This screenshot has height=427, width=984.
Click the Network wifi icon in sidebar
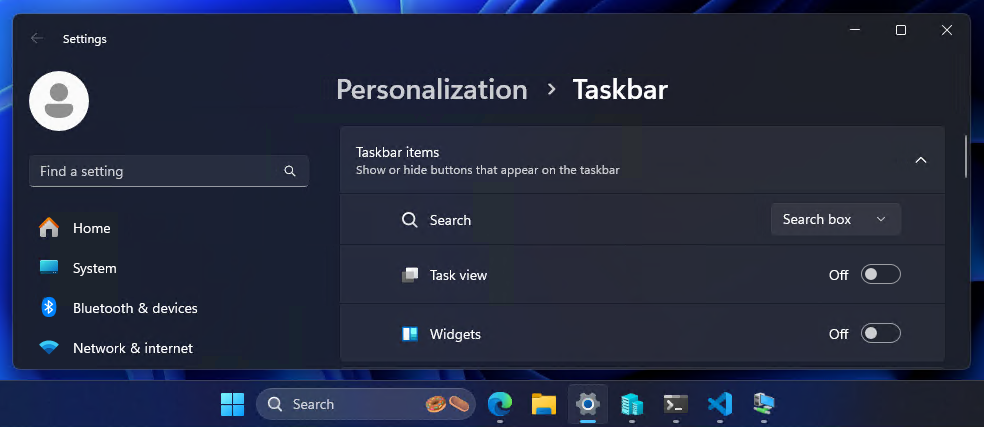pos(49,347)
